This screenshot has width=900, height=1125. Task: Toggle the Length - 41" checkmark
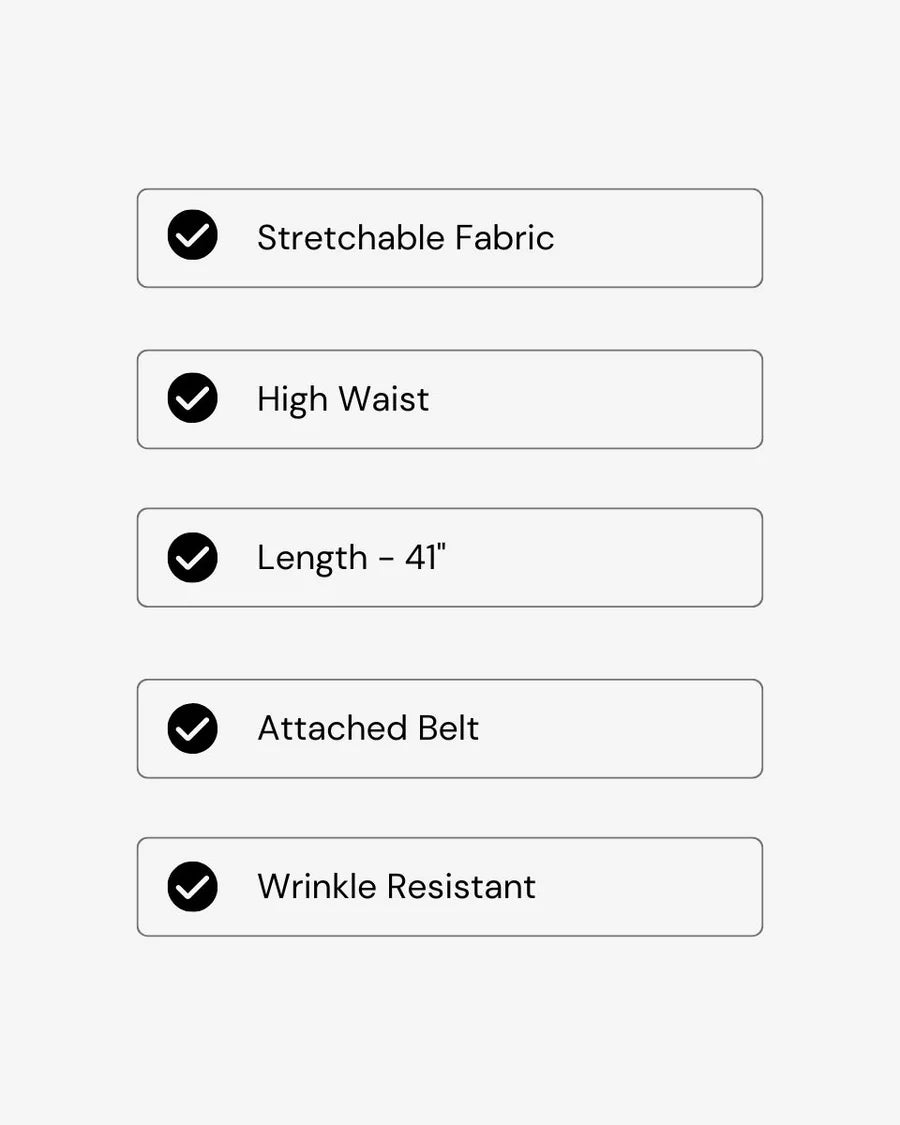pos(192,557)
